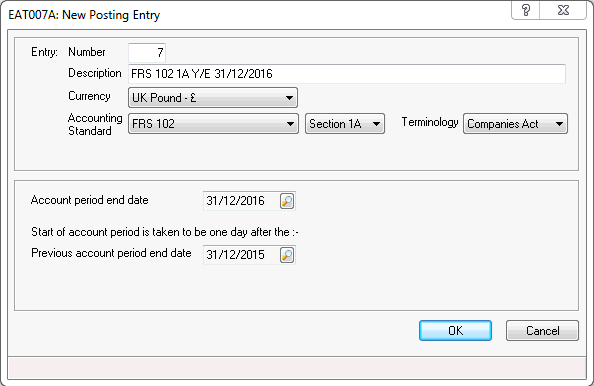Focus the entry Number field
This screenshot has height=386, width=594.
(147, 52)
